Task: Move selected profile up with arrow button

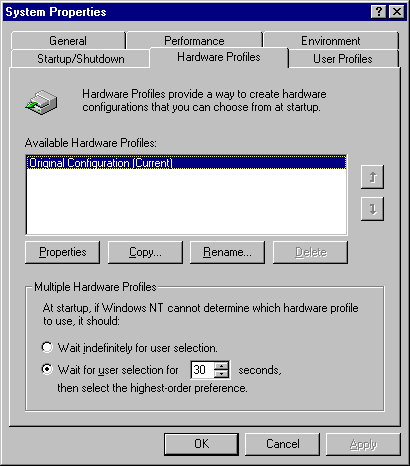Action: pos(372,177)
